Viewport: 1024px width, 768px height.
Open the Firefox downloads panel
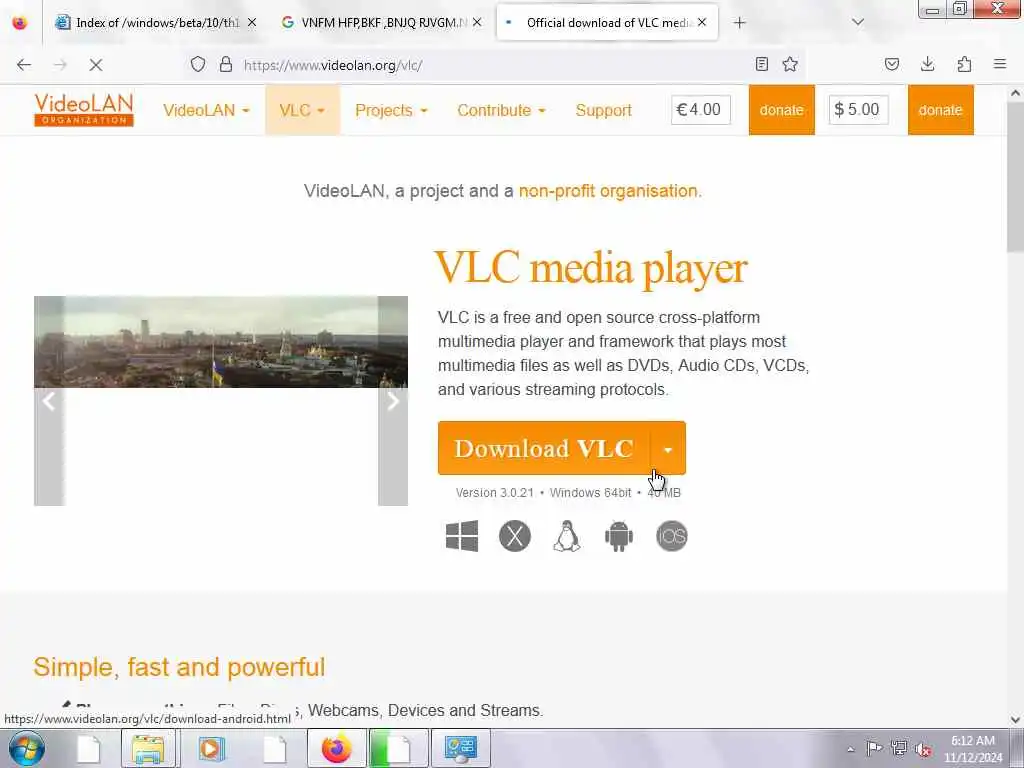pos(927,64)
